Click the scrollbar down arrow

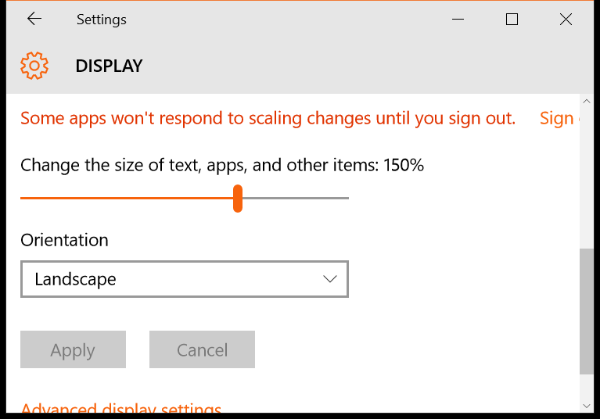point(587,406)
